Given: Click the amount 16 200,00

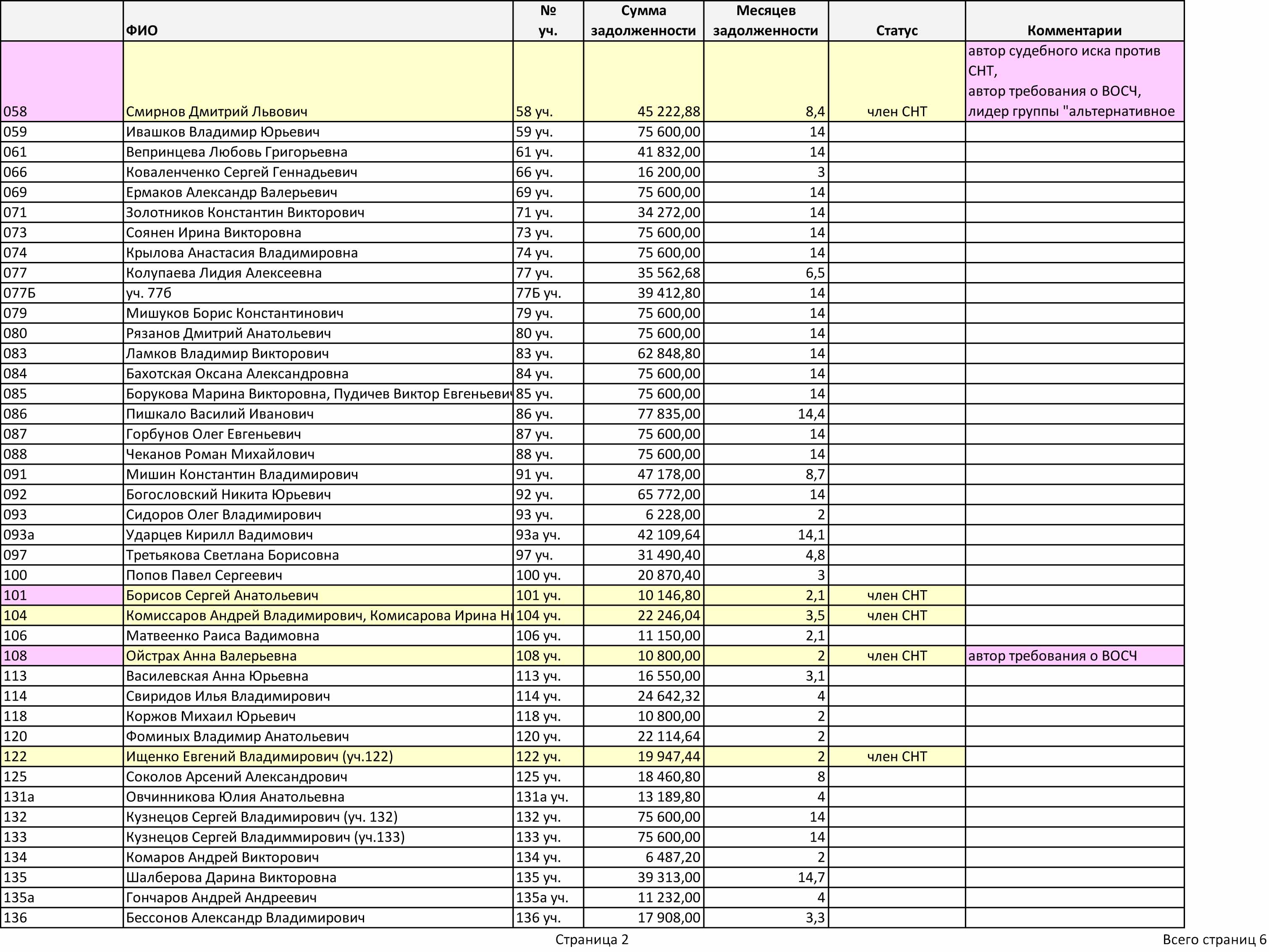Looking at the screenshot, I should click(x=669, y=172).
